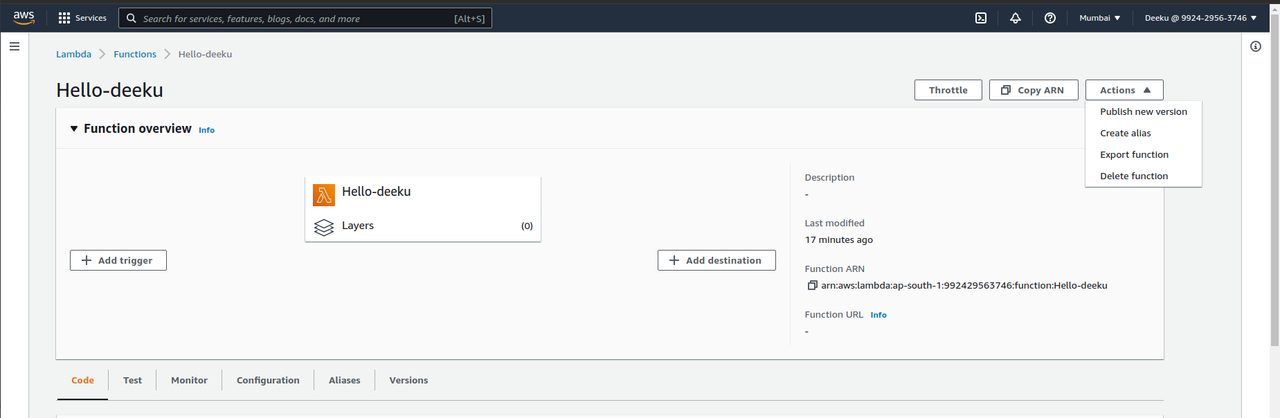Select Publish new version
Viewport: 1280px width, 418px height.
pos(1143,112)
